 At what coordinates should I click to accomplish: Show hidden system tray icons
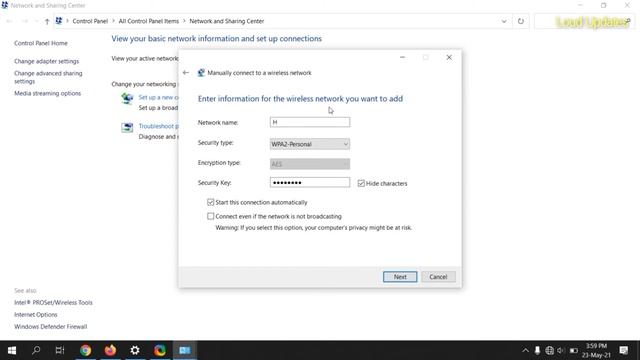[x=525, y=350]
